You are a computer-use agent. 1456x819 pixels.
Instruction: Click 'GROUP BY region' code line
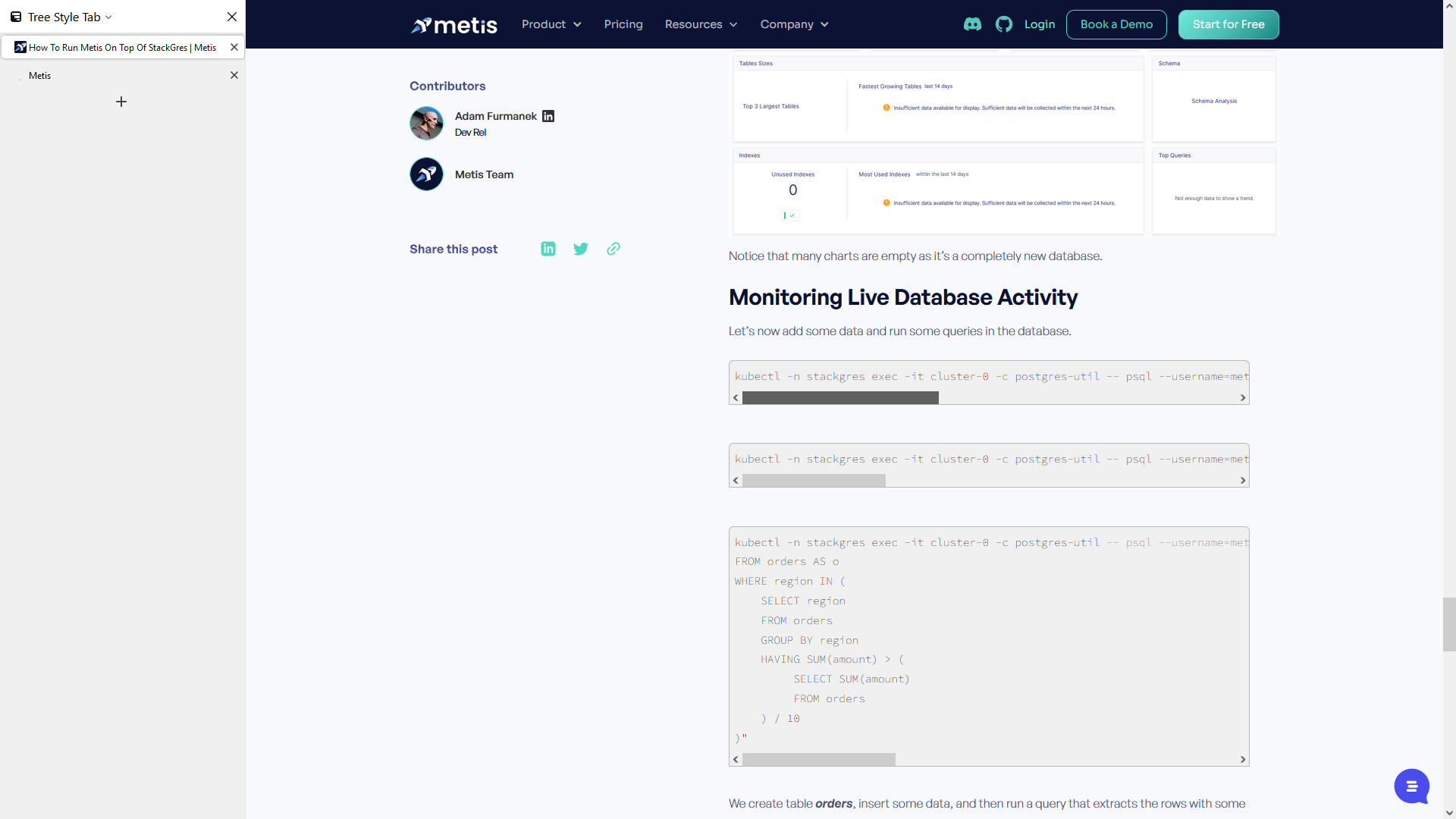[810, 641]
